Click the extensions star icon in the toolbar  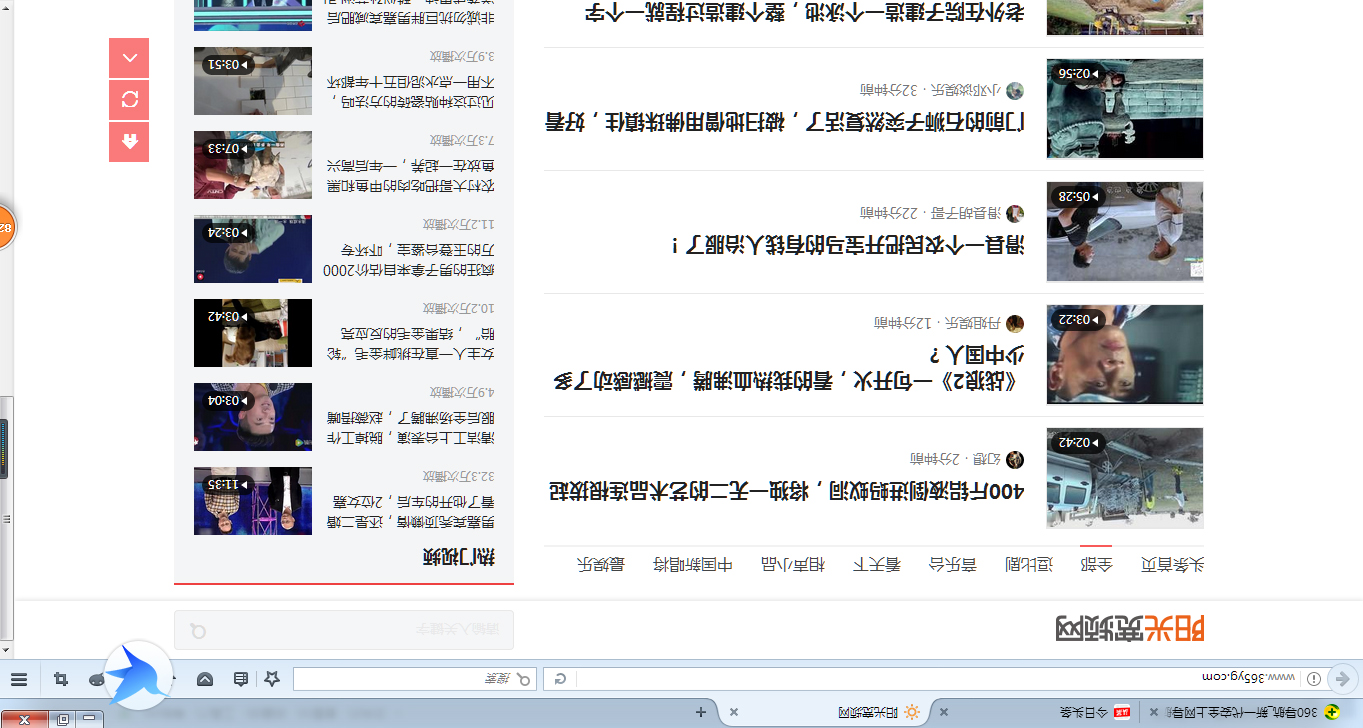[x=272, y=679]
